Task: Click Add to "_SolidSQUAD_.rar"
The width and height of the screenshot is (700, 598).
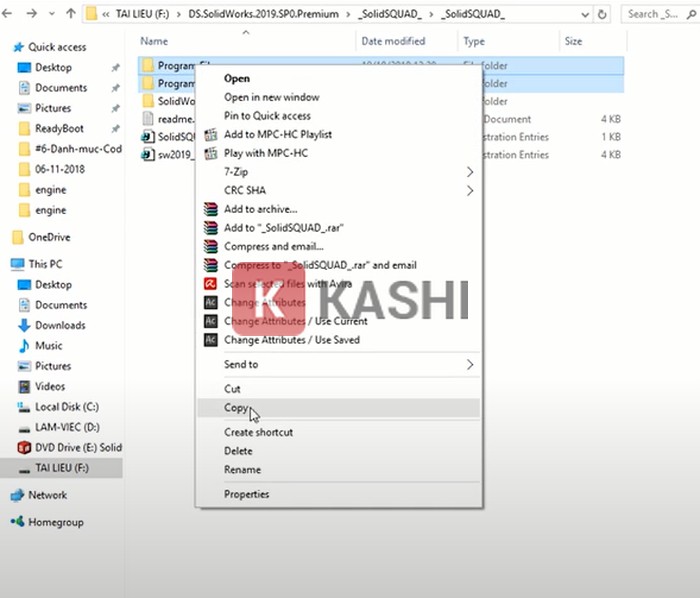Action: coord(283,228)
